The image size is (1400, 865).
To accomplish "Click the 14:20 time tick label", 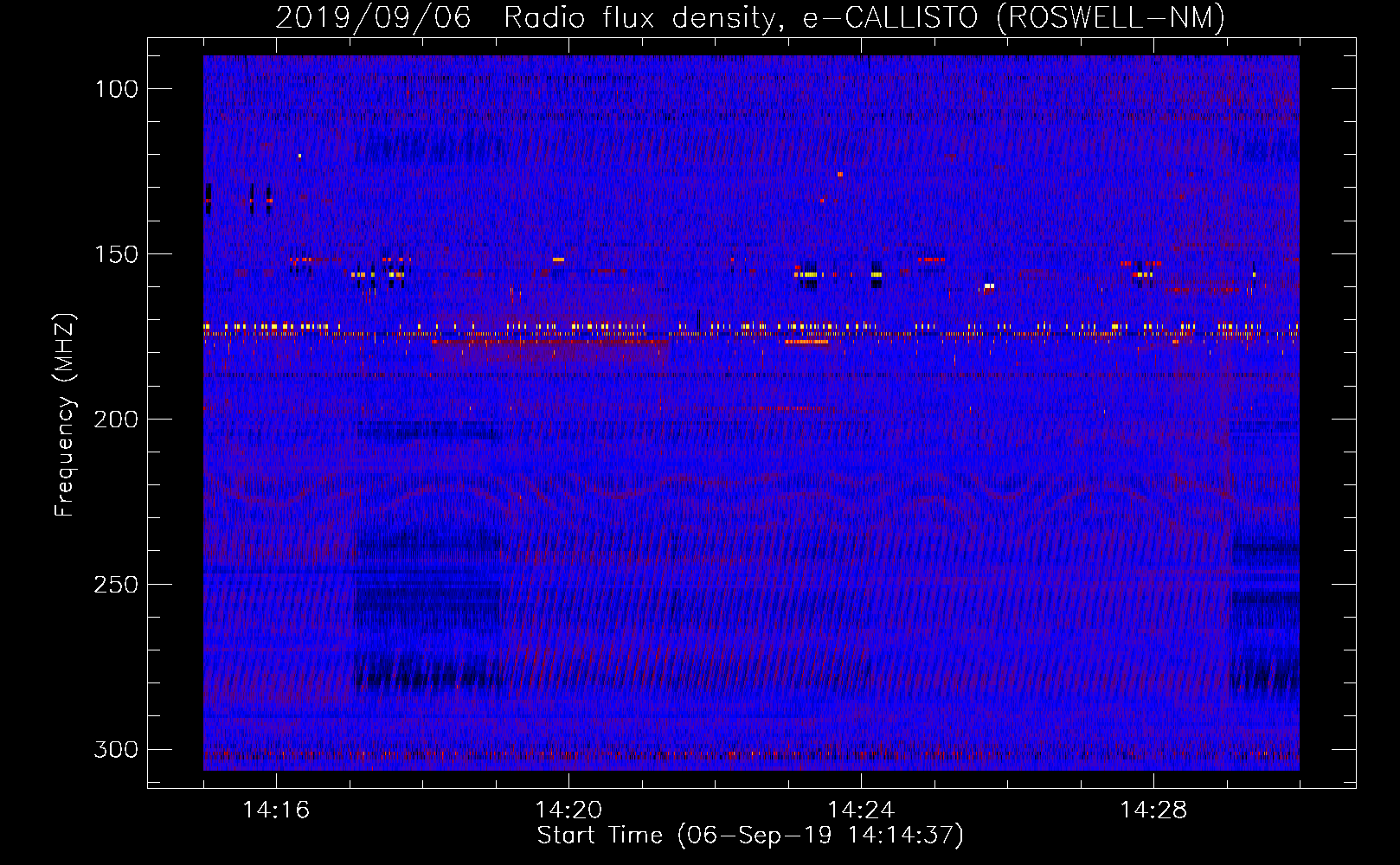I will click(x=568, y=810).
